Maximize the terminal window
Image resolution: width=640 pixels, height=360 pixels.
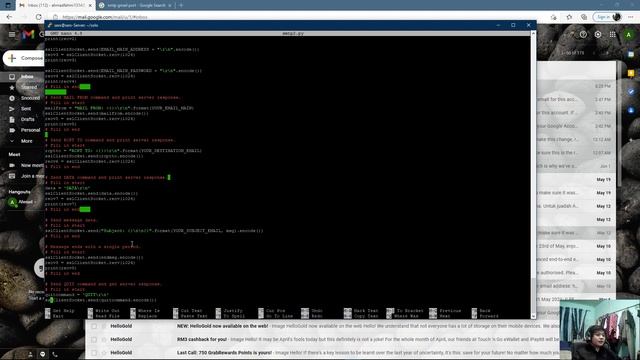[x=513, y=25]
